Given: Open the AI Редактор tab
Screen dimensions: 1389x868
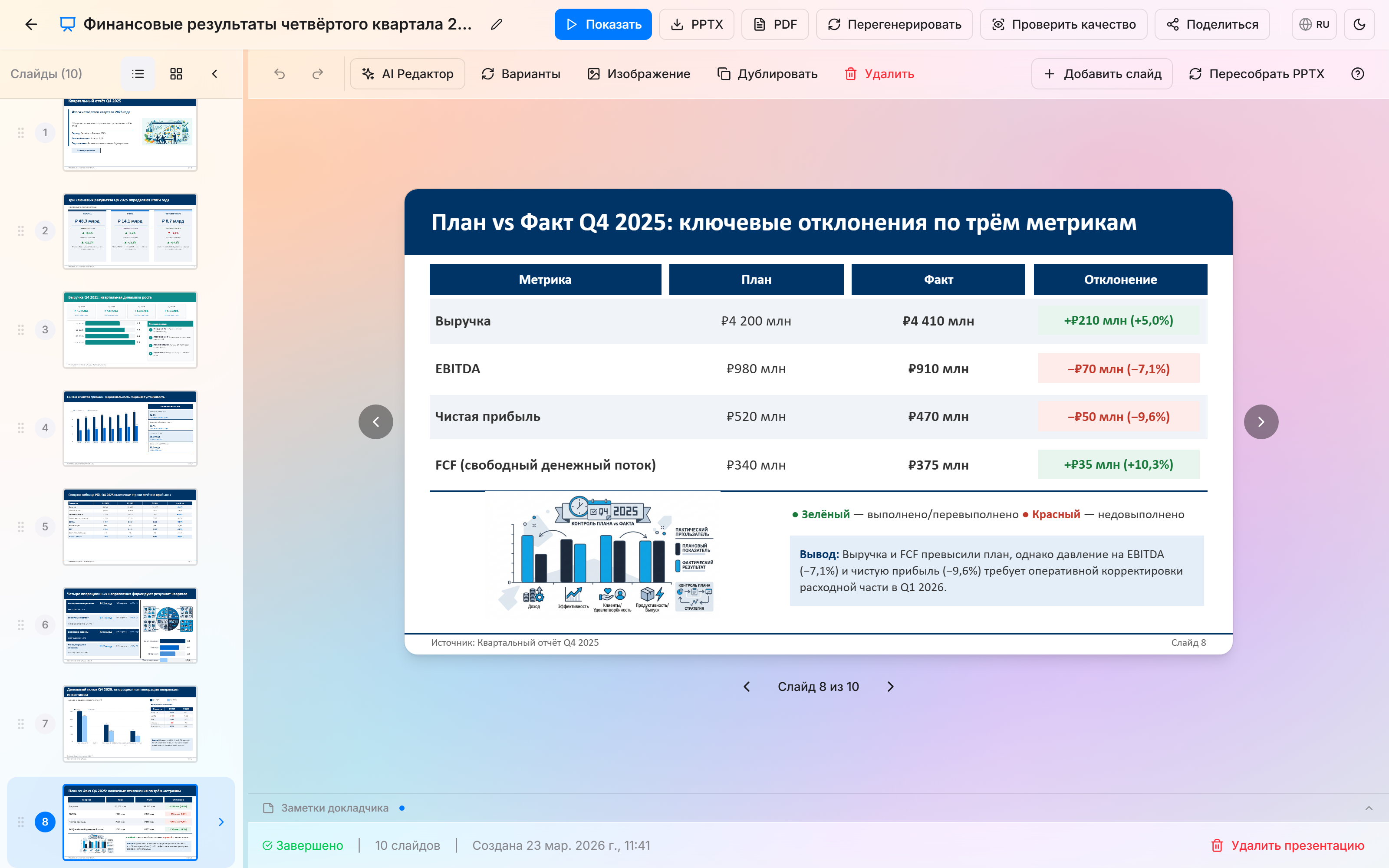Looking at the screenshot, I should tap(408, 73).
